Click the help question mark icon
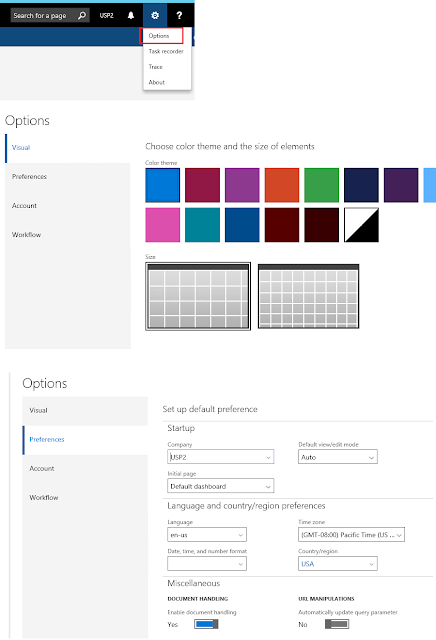The image size is (436, 640). [x=179, y=16]
